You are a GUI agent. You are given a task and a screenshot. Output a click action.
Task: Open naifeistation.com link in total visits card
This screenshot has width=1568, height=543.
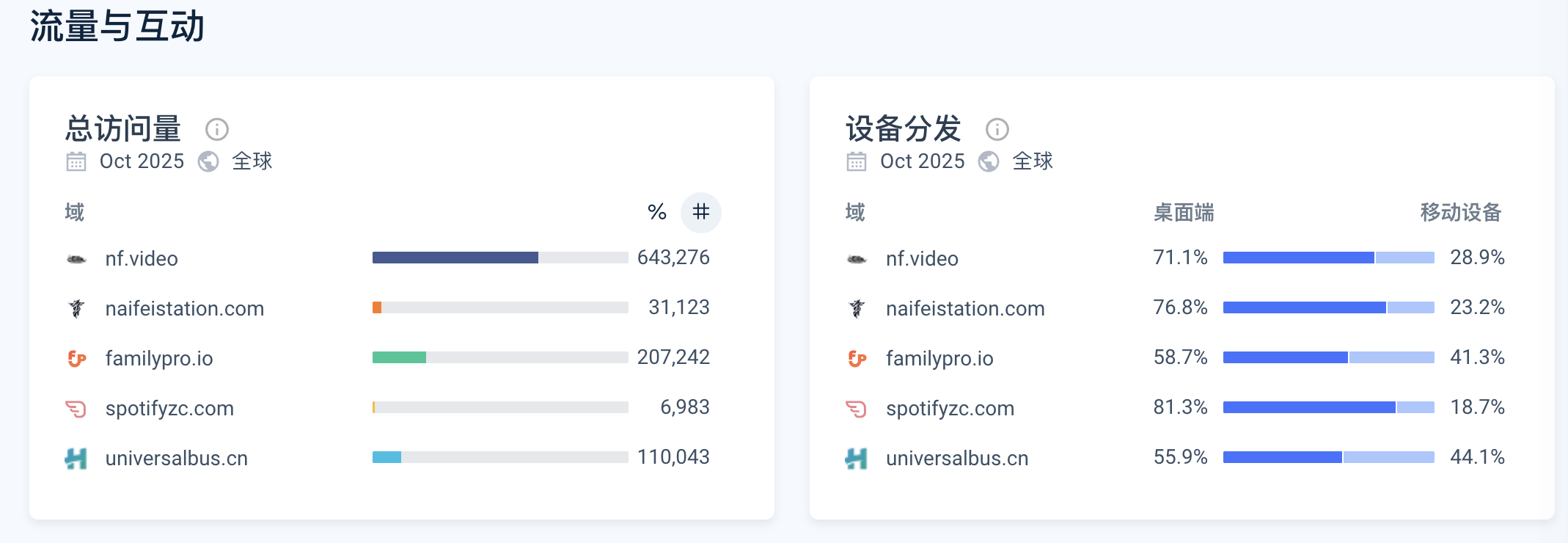click(185, 308)
